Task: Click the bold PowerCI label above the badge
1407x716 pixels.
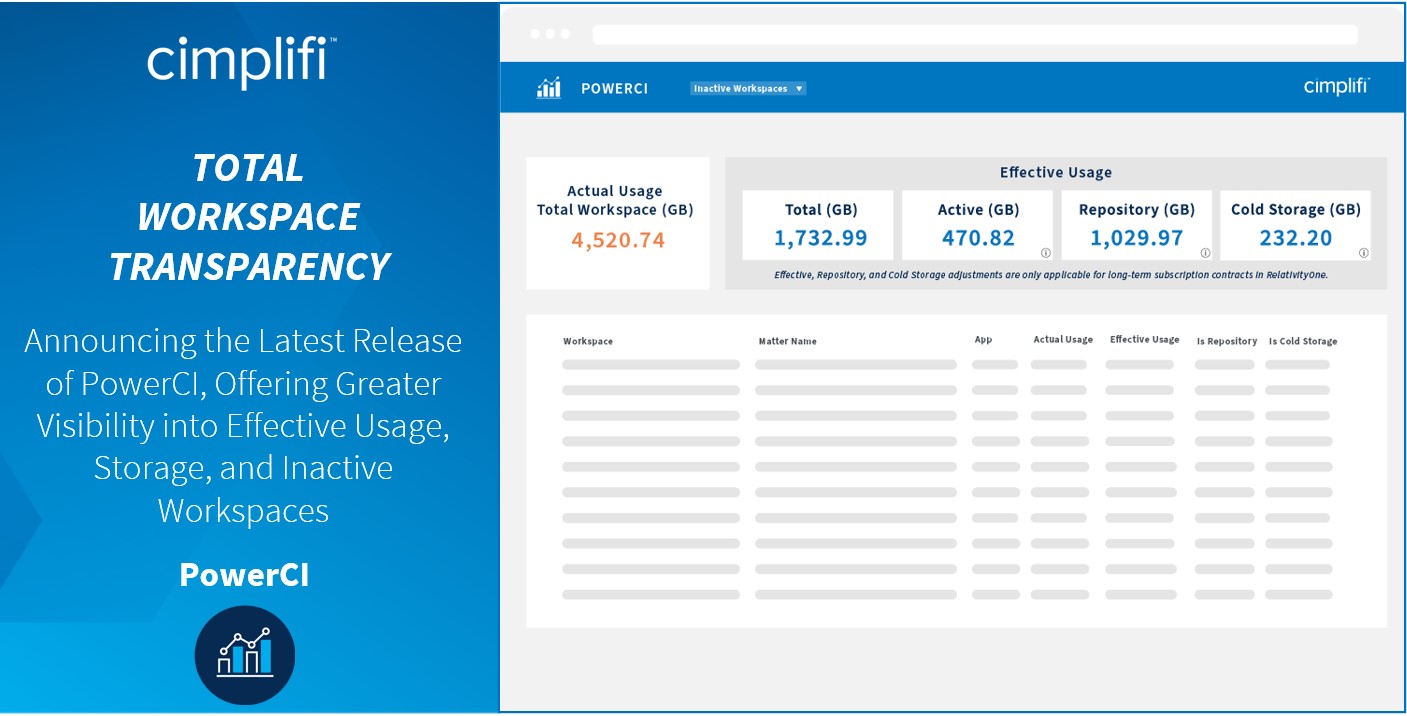Action: coord(244,574)
